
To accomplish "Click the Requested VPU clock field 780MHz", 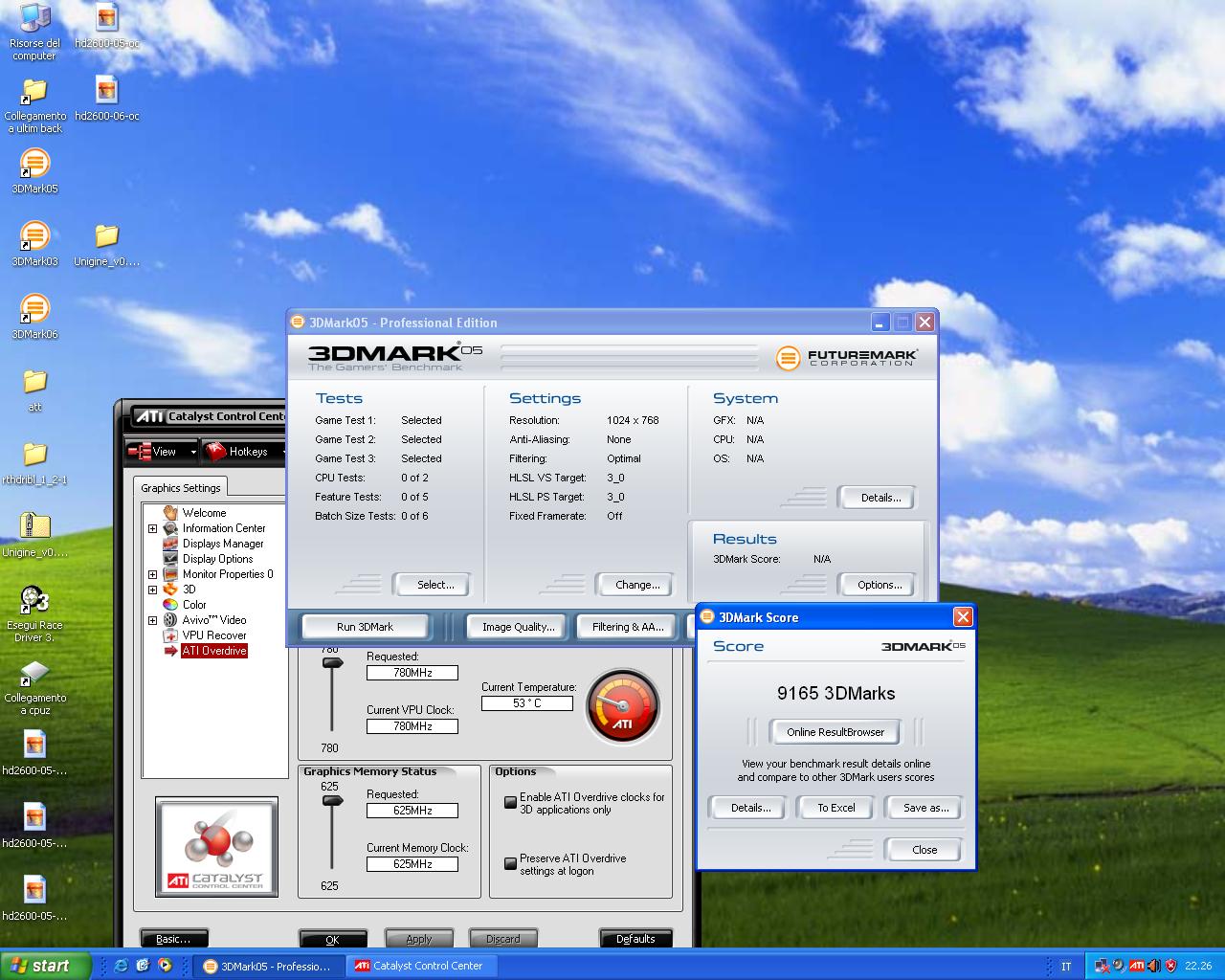I will coord(412,673).
